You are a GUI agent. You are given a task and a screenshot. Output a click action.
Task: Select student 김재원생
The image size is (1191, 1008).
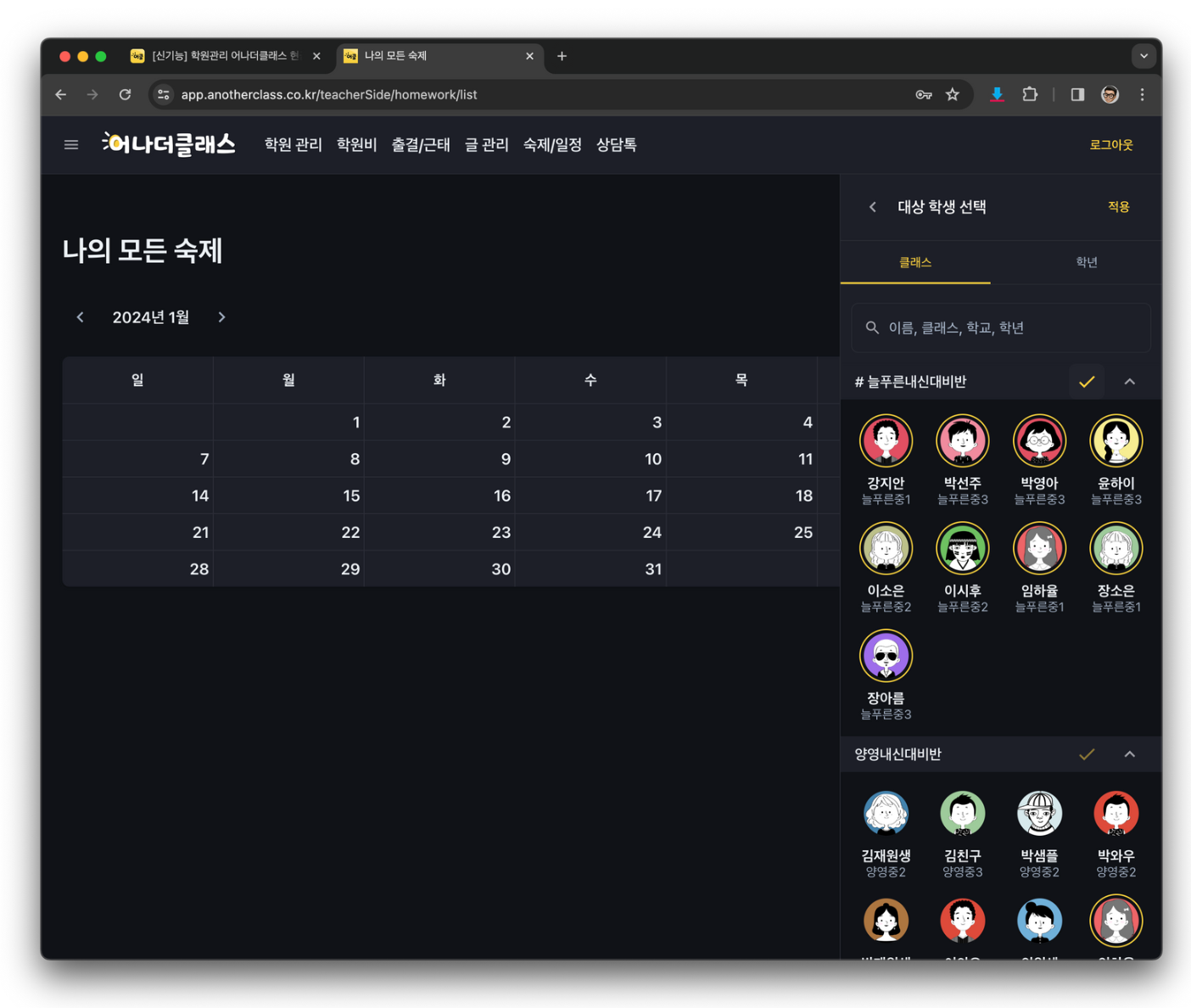tap(886, 833)
